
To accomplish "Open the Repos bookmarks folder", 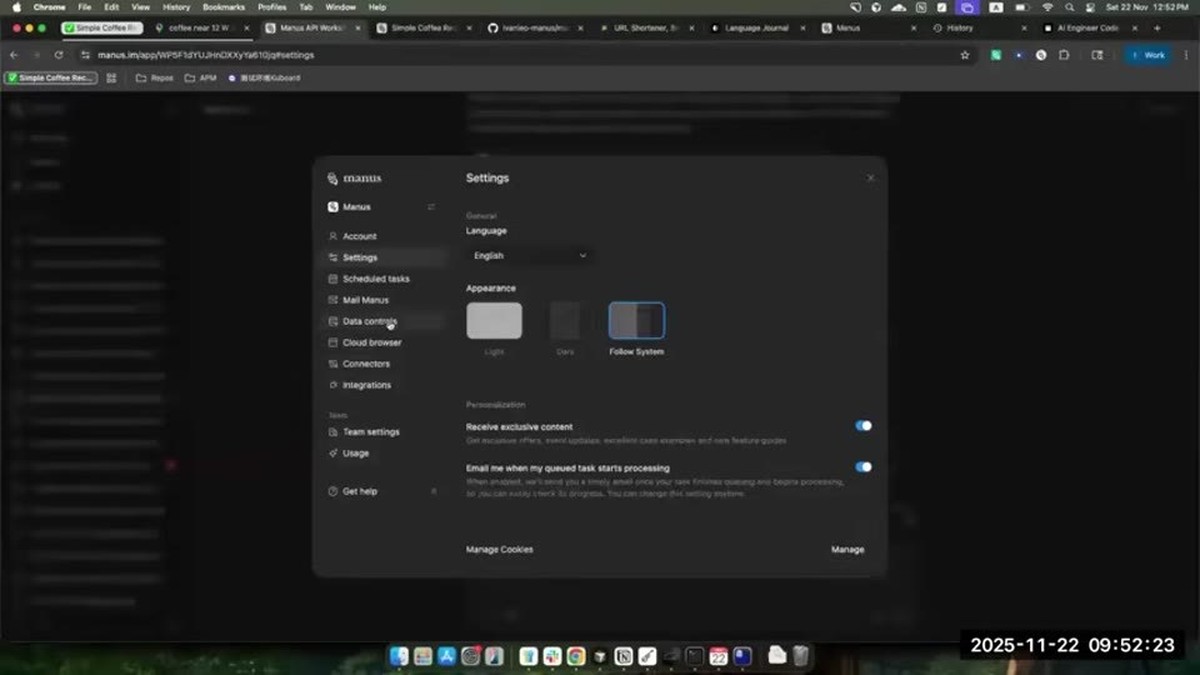I will tap(154, 77).
